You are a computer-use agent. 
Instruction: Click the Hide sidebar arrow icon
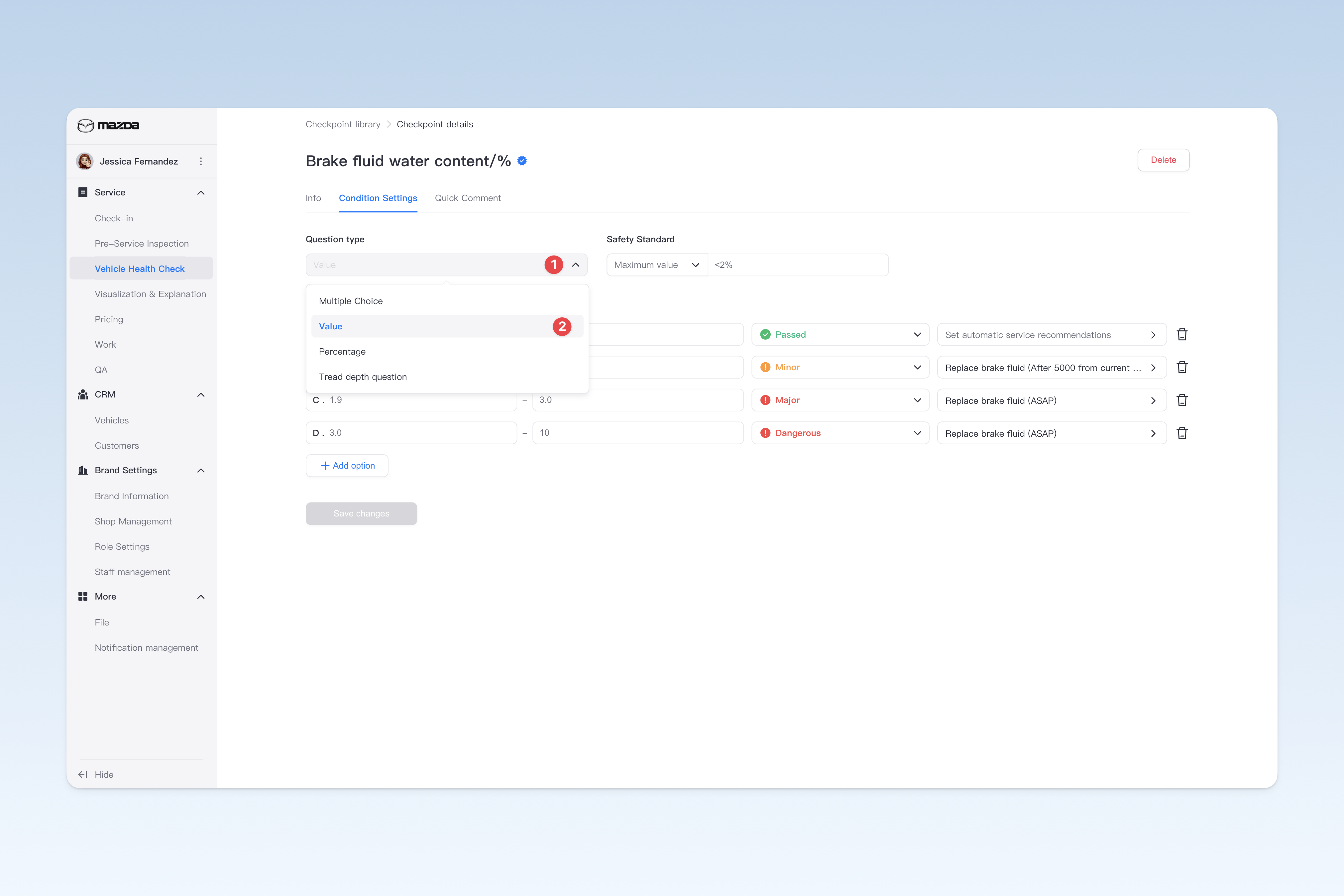pyautogui.click(x=83, y=774)
